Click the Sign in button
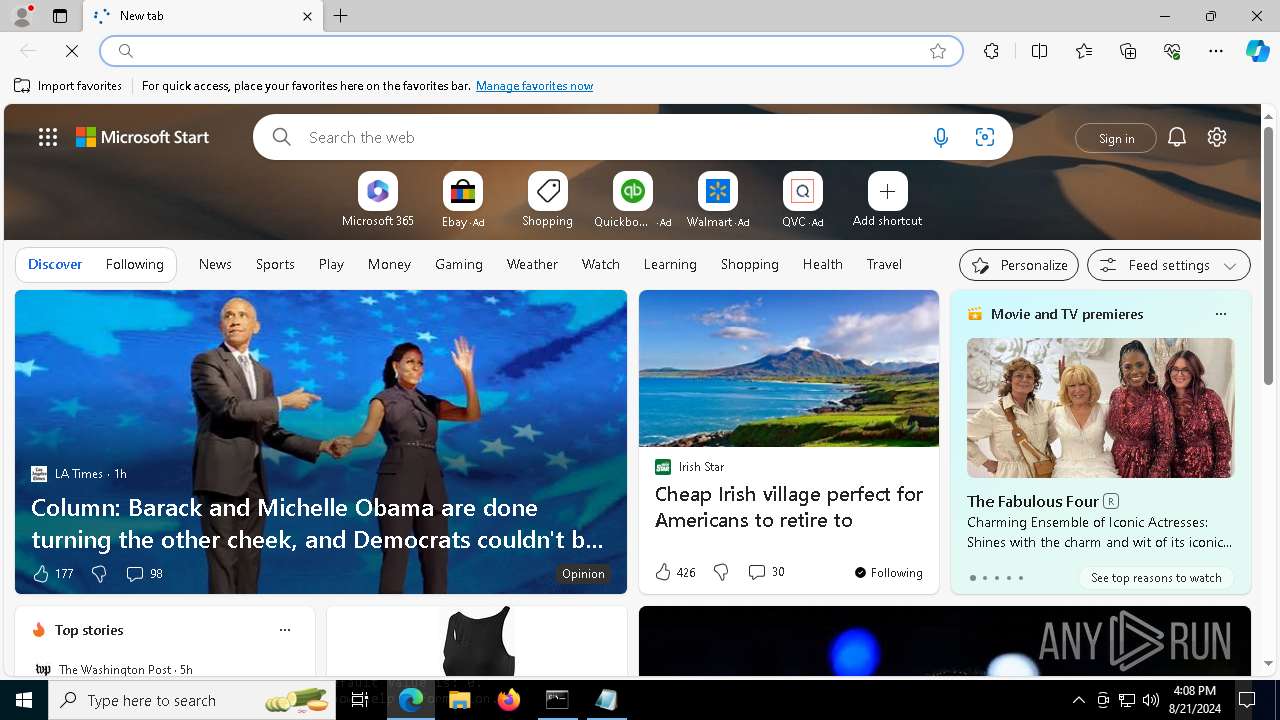1280x720 pixels. 1116,138
